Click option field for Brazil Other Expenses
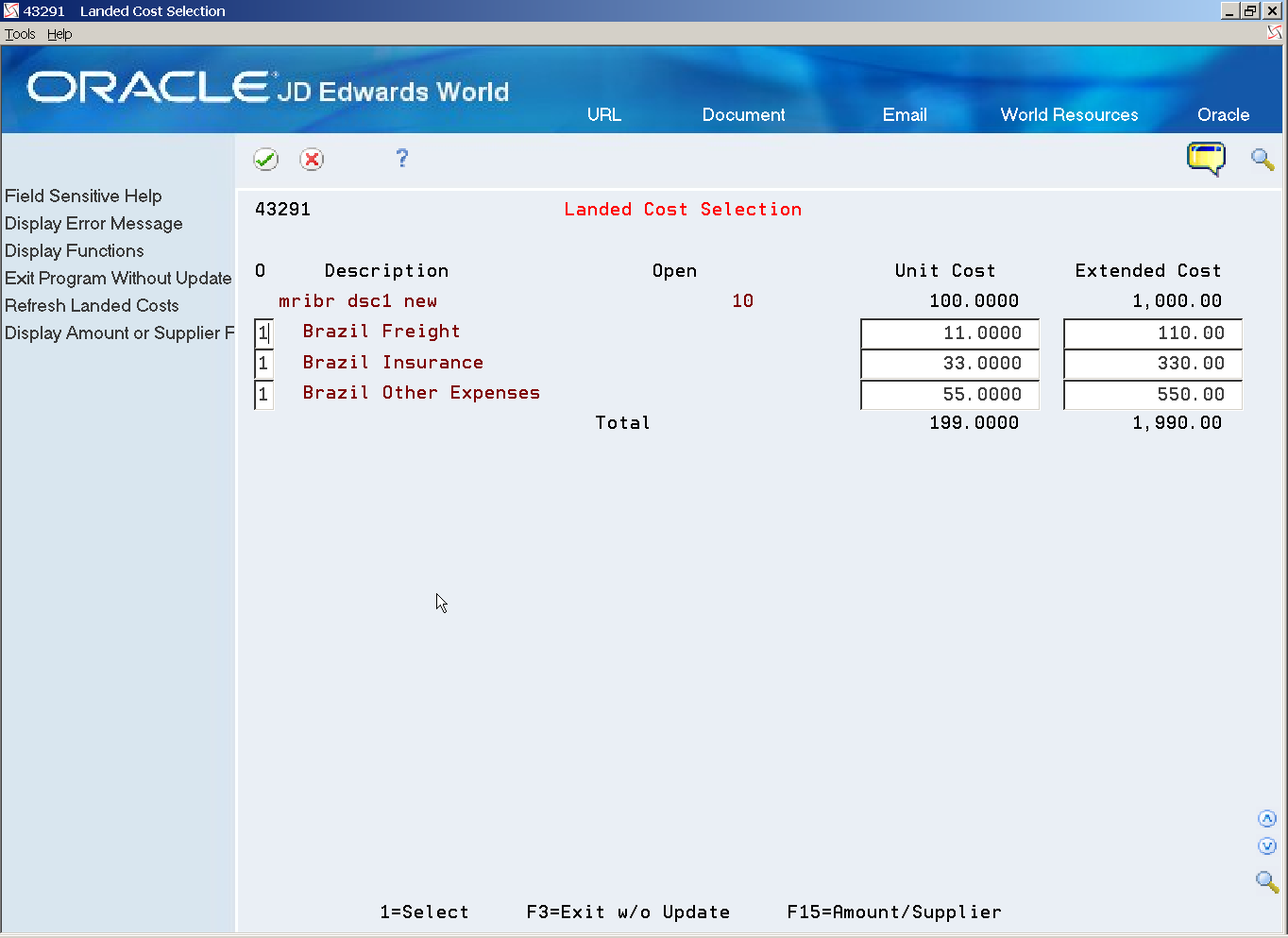This screenshot has width=1288, height=938. [x=263, y=395]
